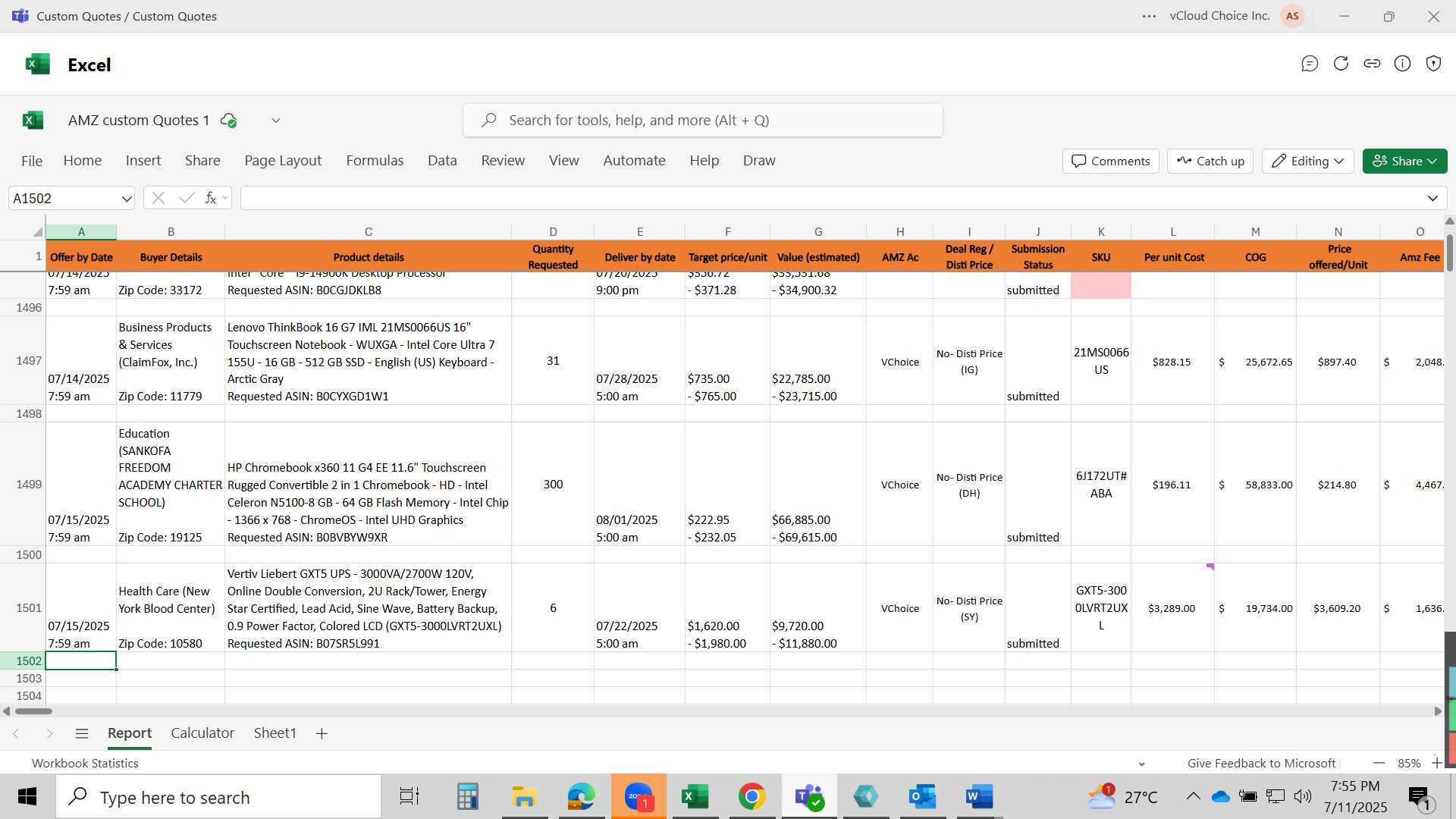The height and width of the screenshot is (819, 1456).
Task: Click the reload tab icon
Action: pos(1341,64)
